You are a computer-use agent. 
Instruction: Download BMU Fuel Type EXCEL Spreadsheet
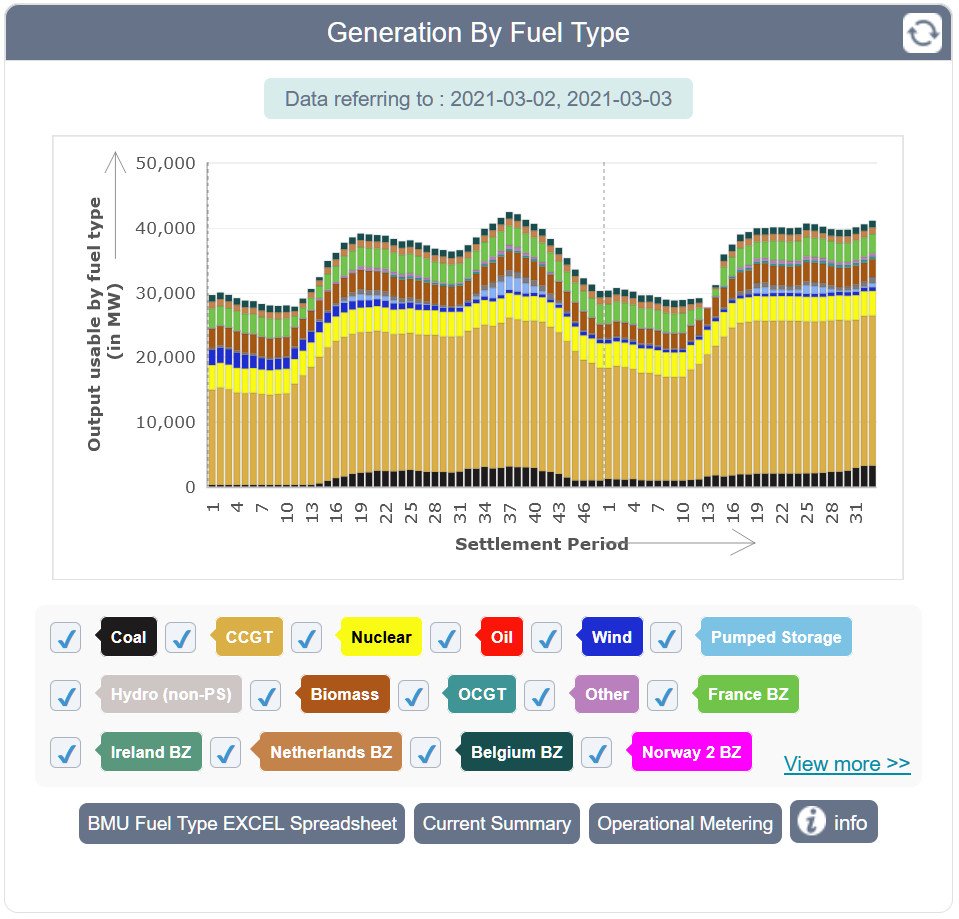tap(242, 824)
